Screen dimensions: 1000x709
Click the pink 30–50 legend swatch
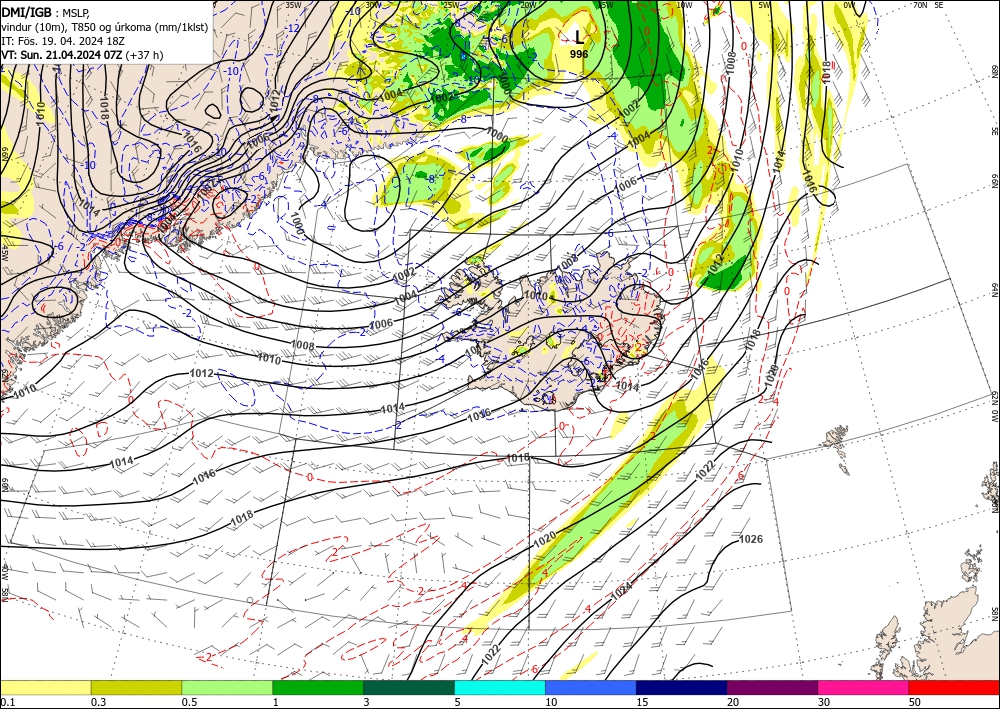click(864, 687)
